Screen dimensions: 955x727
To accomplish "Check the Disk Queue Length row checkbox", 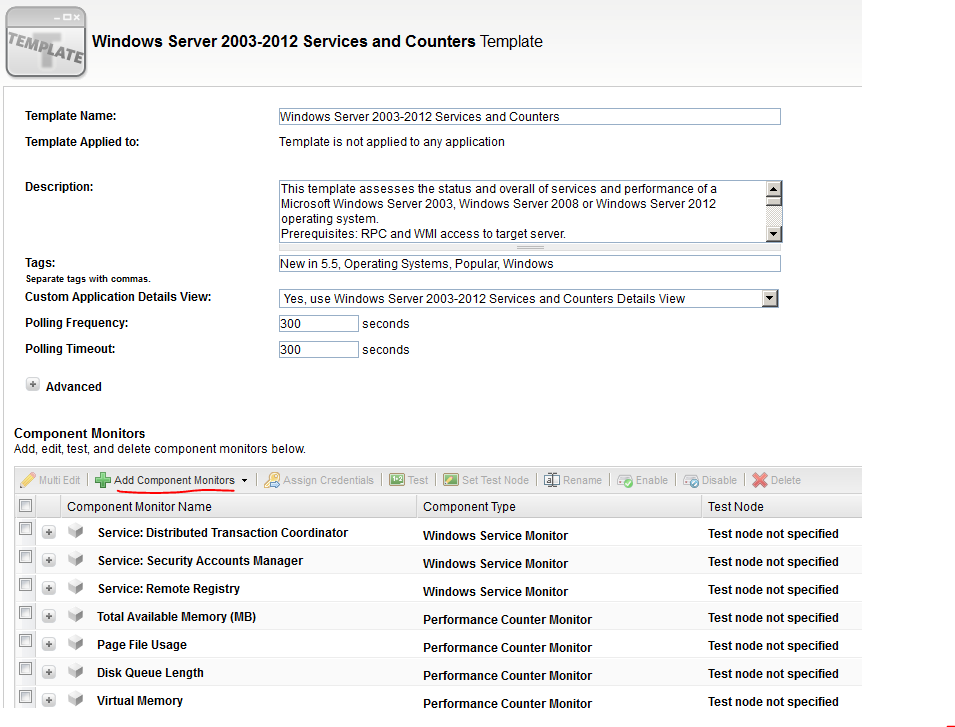I will 26,669.
